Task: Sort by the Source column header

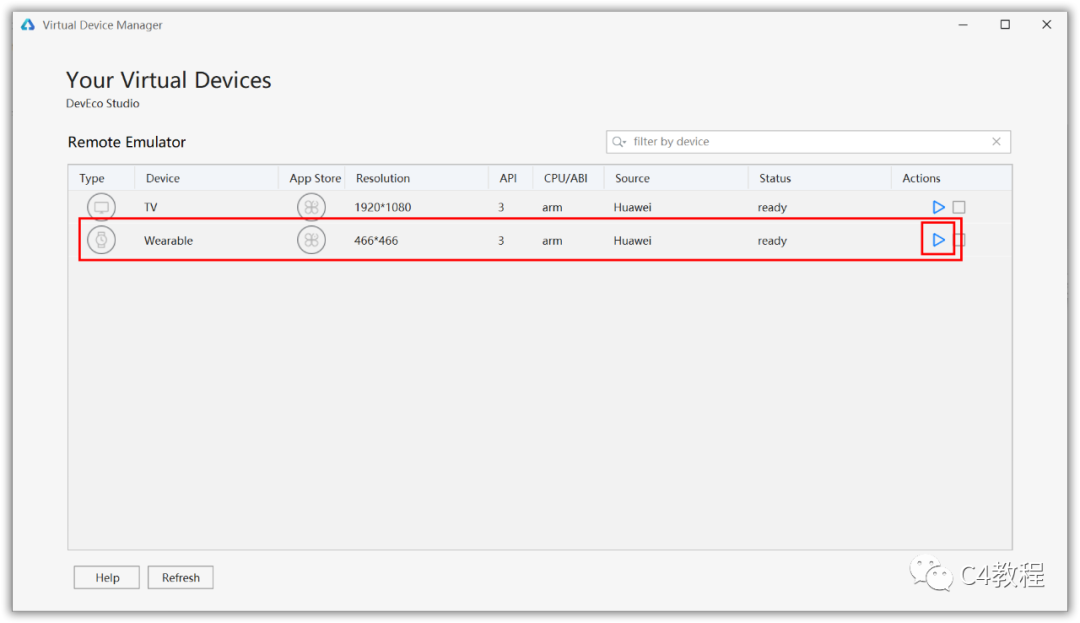Action: 676,178
